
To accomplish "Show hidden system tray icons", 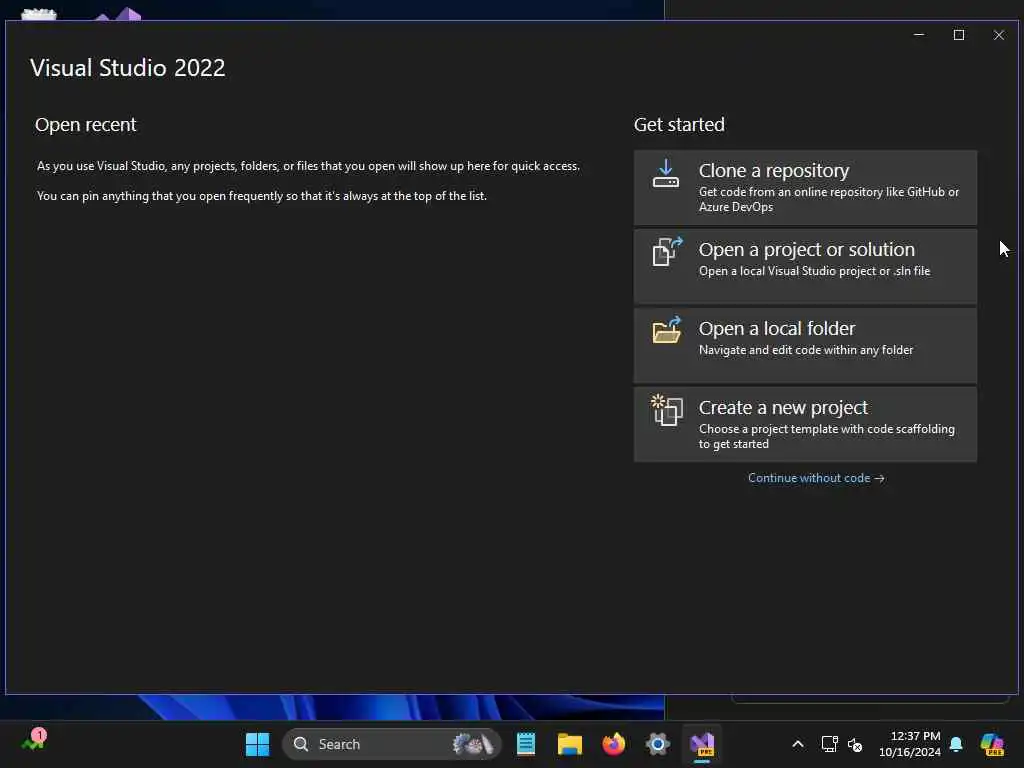I will (797, 744).
